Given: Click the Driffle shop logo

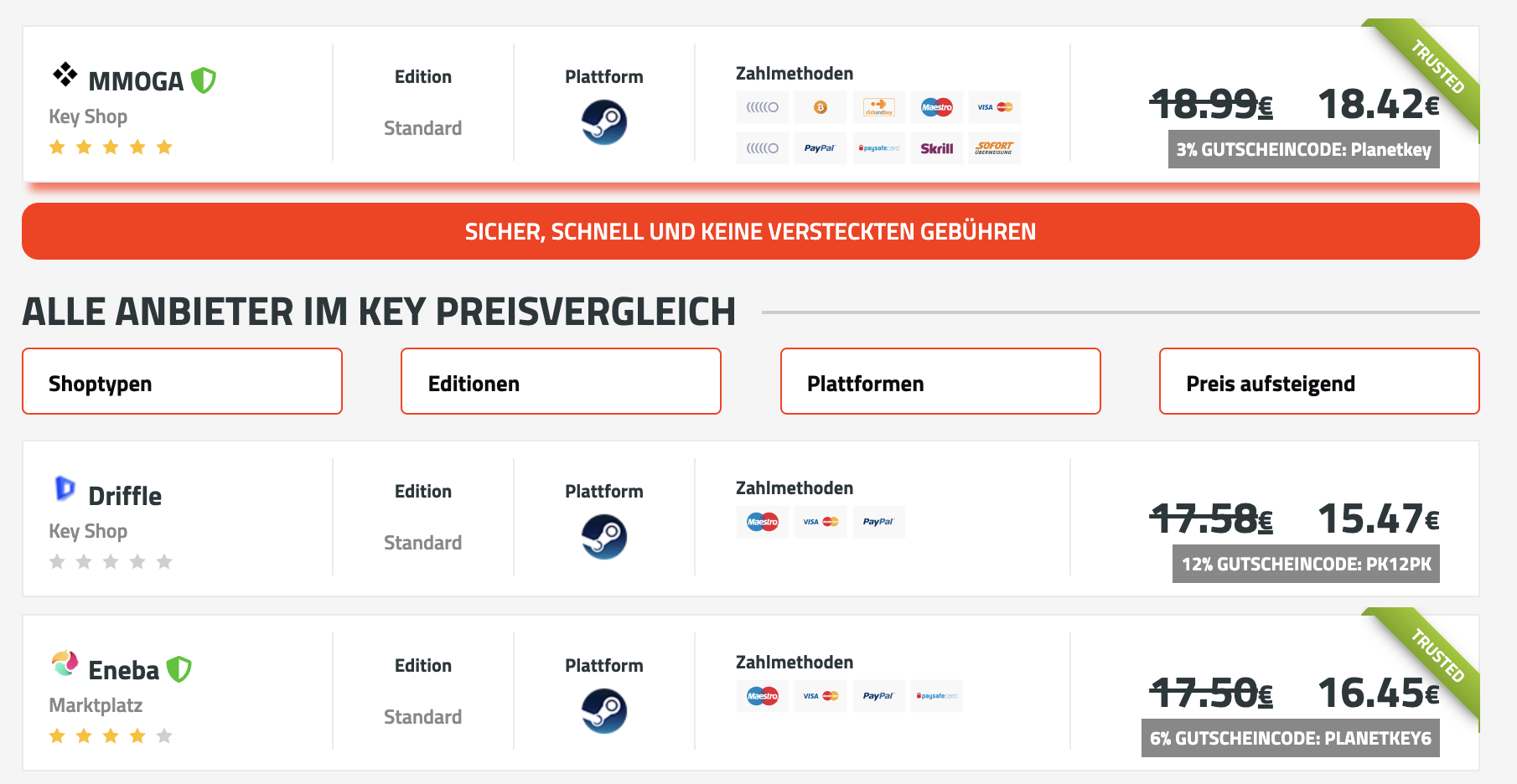Looking at the screenshot, I should [65, 487].
